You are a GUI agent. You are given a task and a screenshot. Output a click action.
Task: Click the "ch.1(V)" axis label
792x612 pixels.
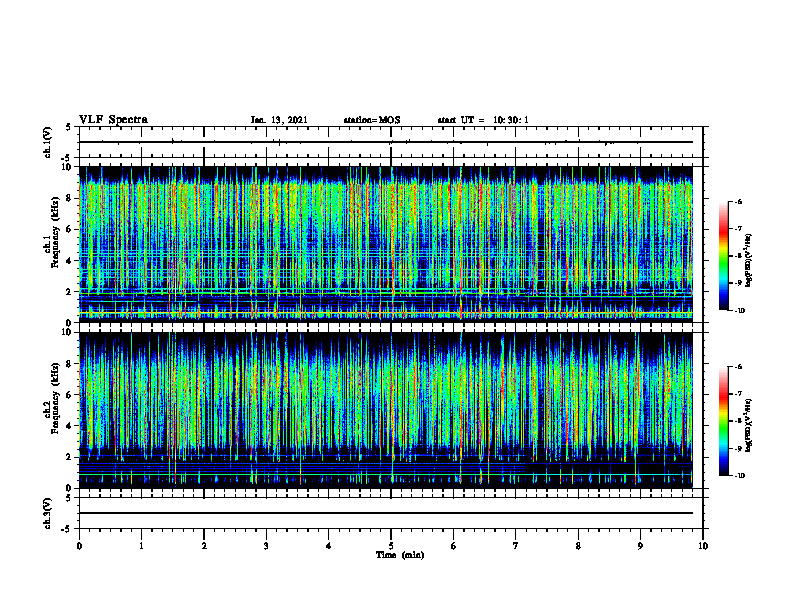click(47, 142)
